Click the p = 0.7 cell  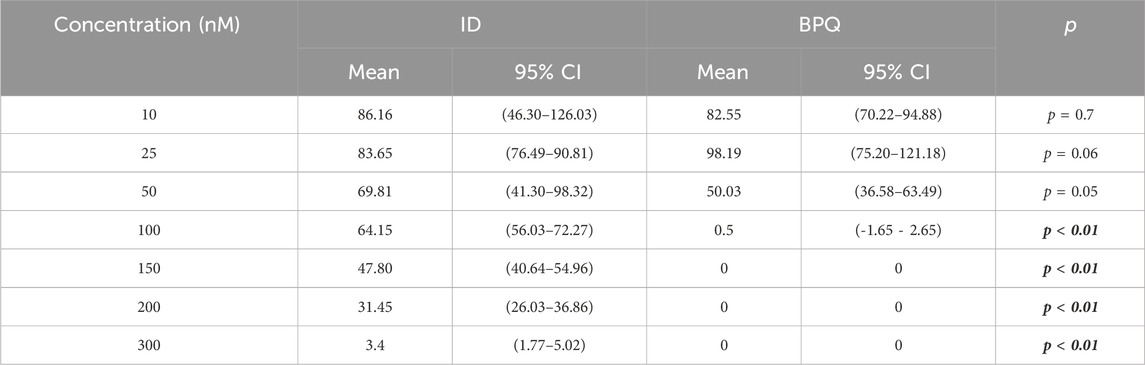[x=1069, y=115]
